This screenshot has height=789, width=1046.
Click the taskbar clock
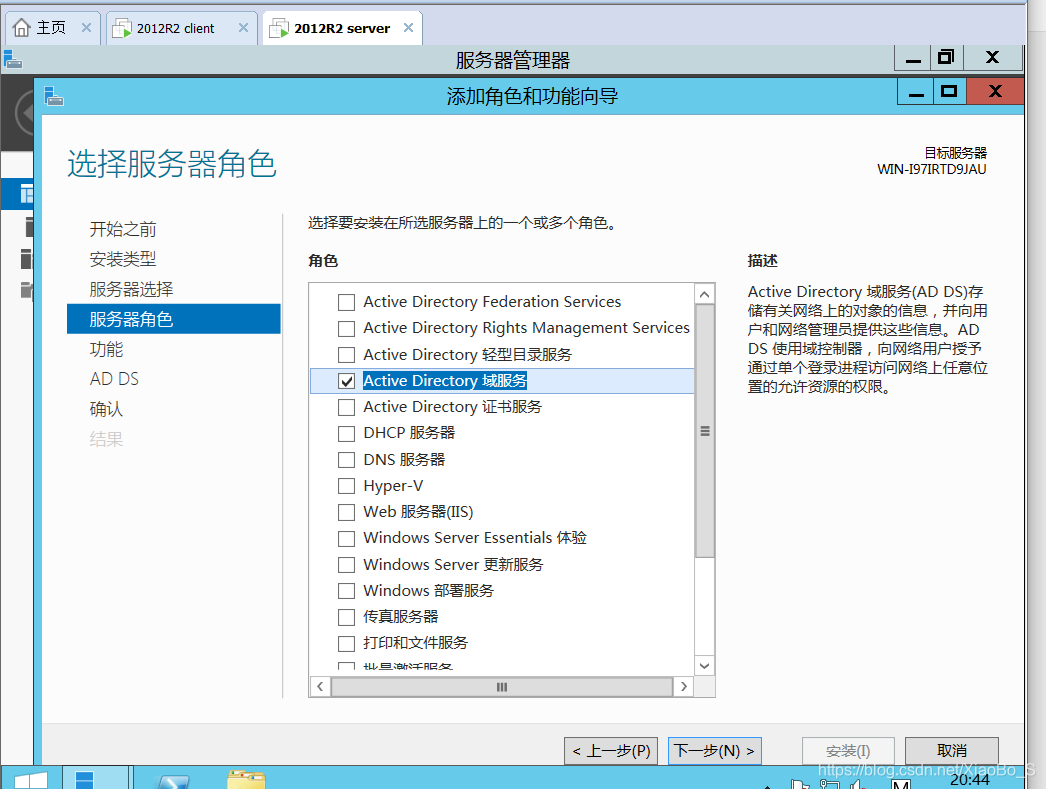click(x=969, y=779)
